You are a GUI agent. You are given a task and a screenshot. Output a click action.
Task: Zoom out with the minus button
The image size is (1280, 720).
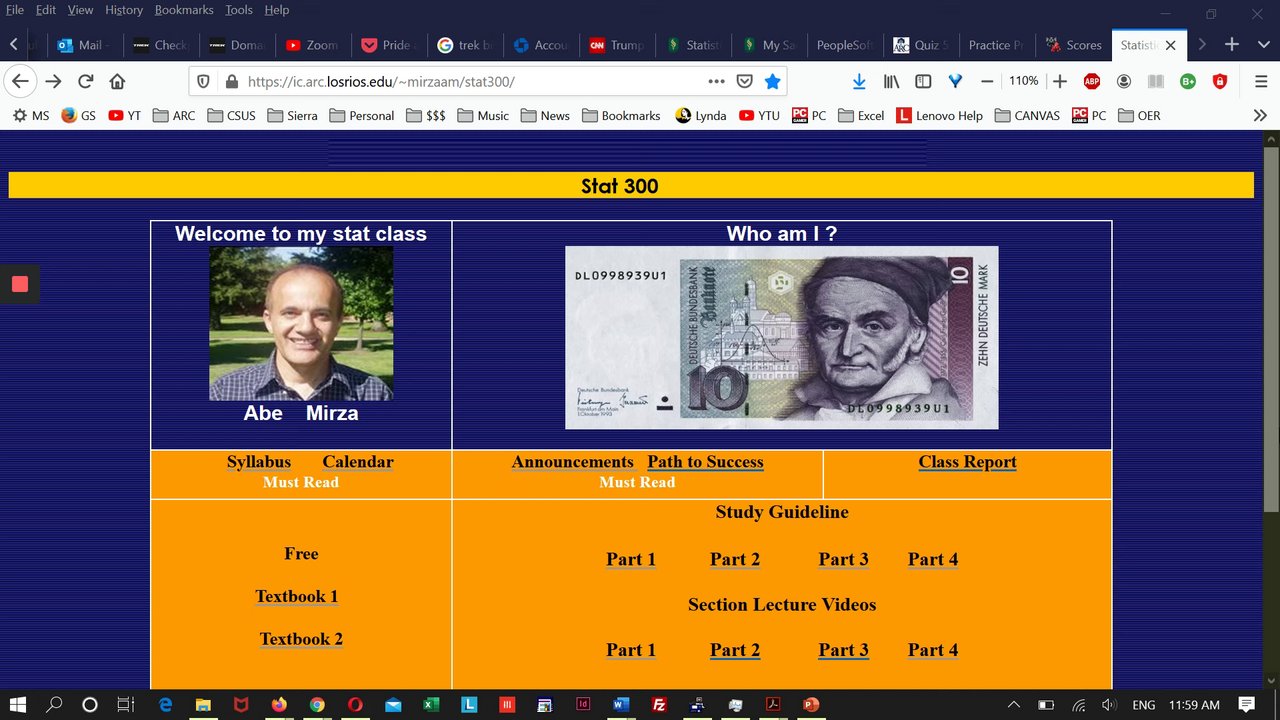click(987, 81)
